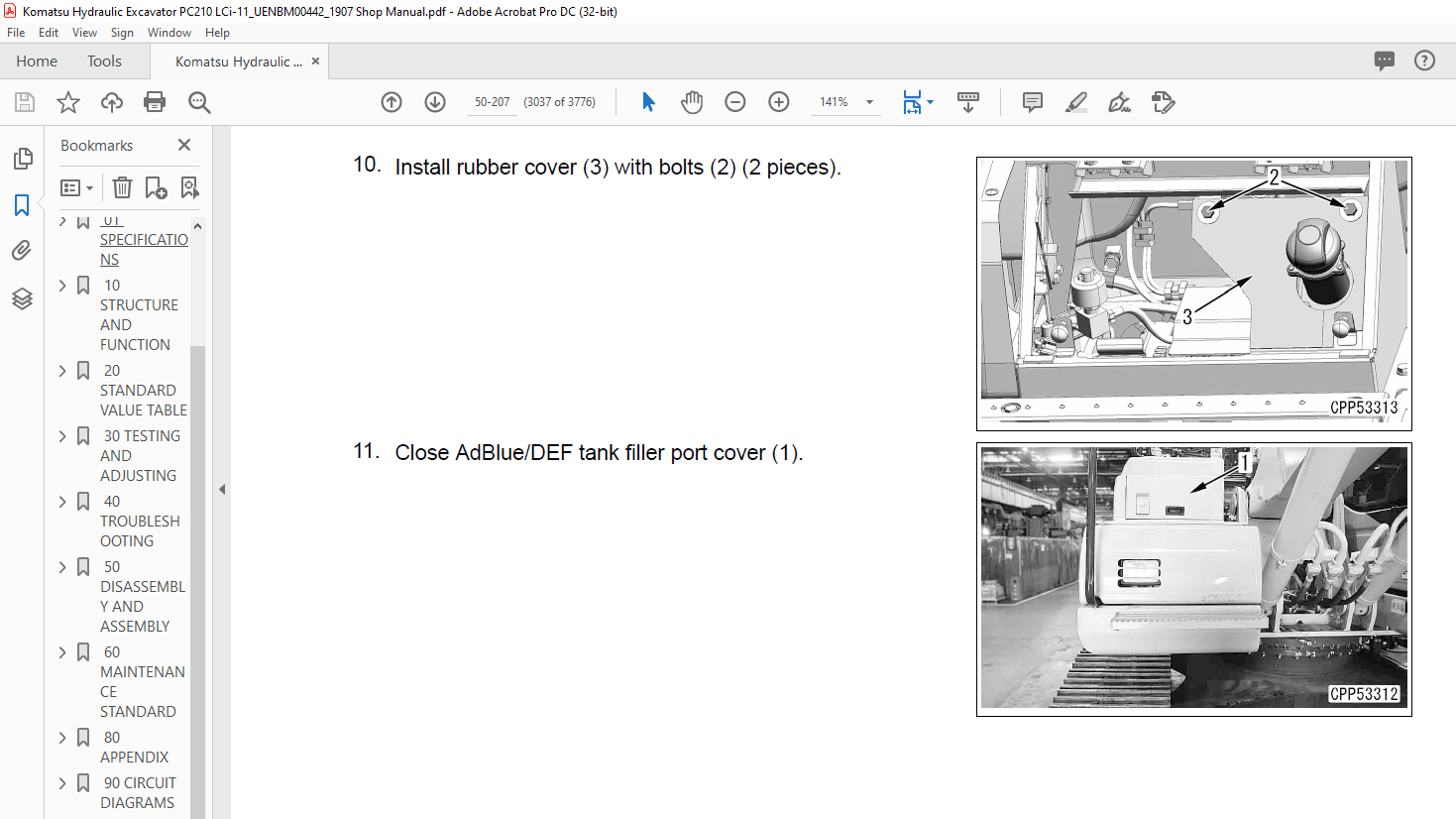The width and height of the screenshot is (1456, 819).
Task: Expand the 20 Standard Value Table bookmark
Action: click(x=62, y=371)
